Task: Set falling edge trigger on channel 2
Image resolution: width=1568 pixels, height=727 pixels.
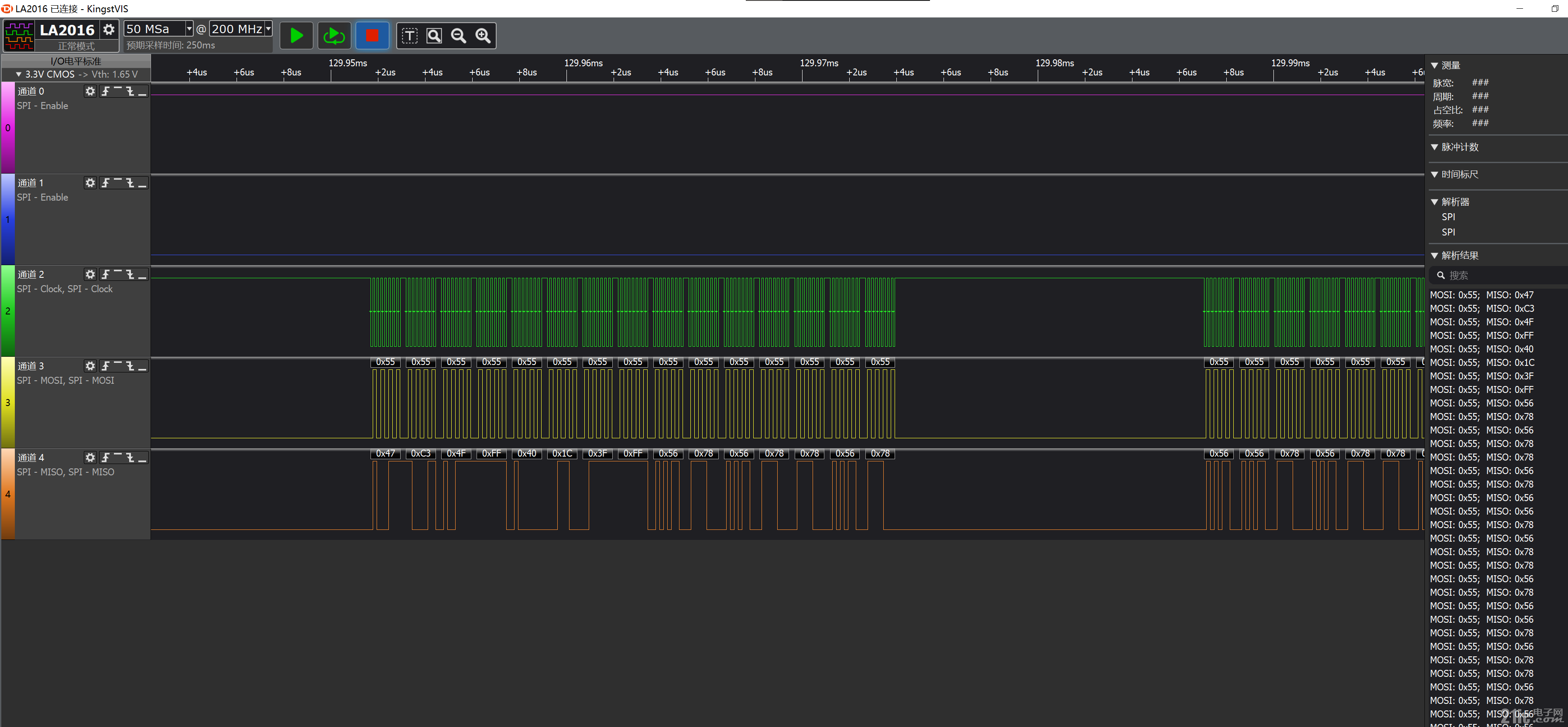Action: (130, 274)
